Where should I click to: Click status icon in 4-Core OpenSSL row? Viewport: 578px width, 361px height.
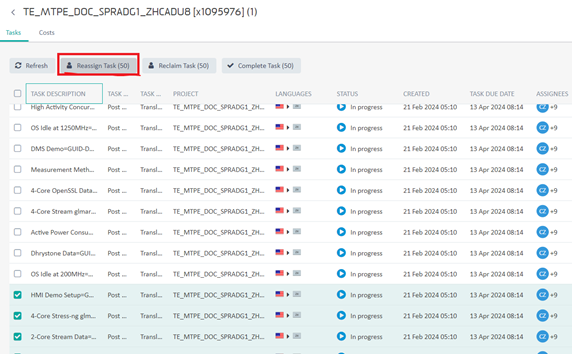341,190
